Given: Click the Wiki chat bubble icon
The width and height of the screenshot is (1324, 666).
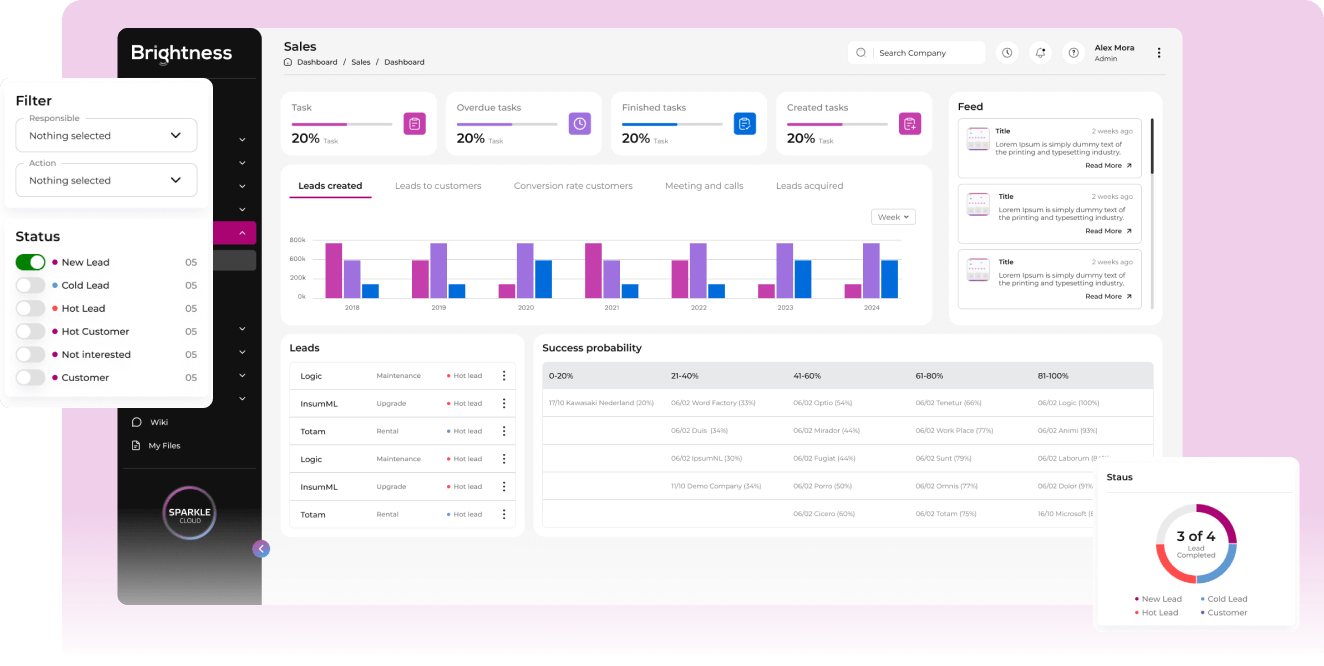Looking at the screenshot, I should [137, 422].
